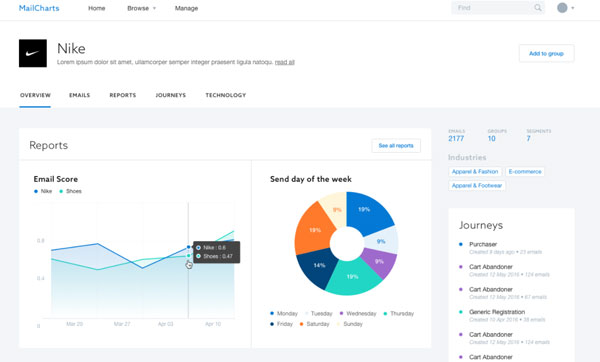The width and height of the screenshot is (600, 362).
Task: Click See all reports button
Action: point(396,146)
